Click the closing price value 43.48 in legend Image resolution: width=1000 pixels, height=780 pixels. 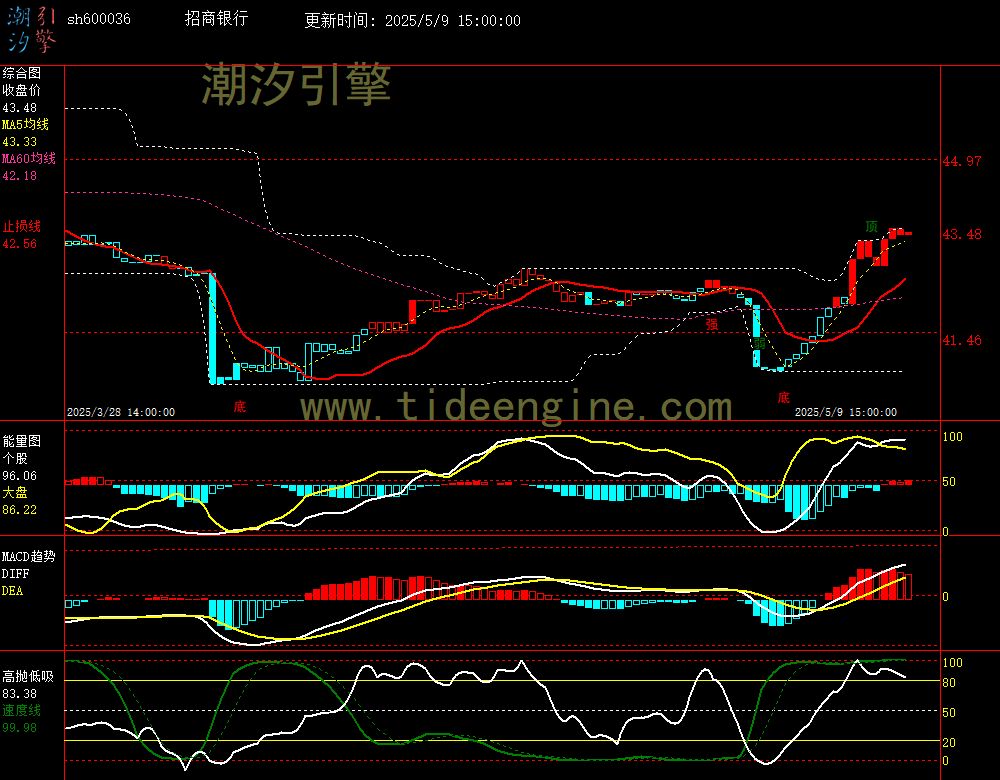[x=19, y=108]
